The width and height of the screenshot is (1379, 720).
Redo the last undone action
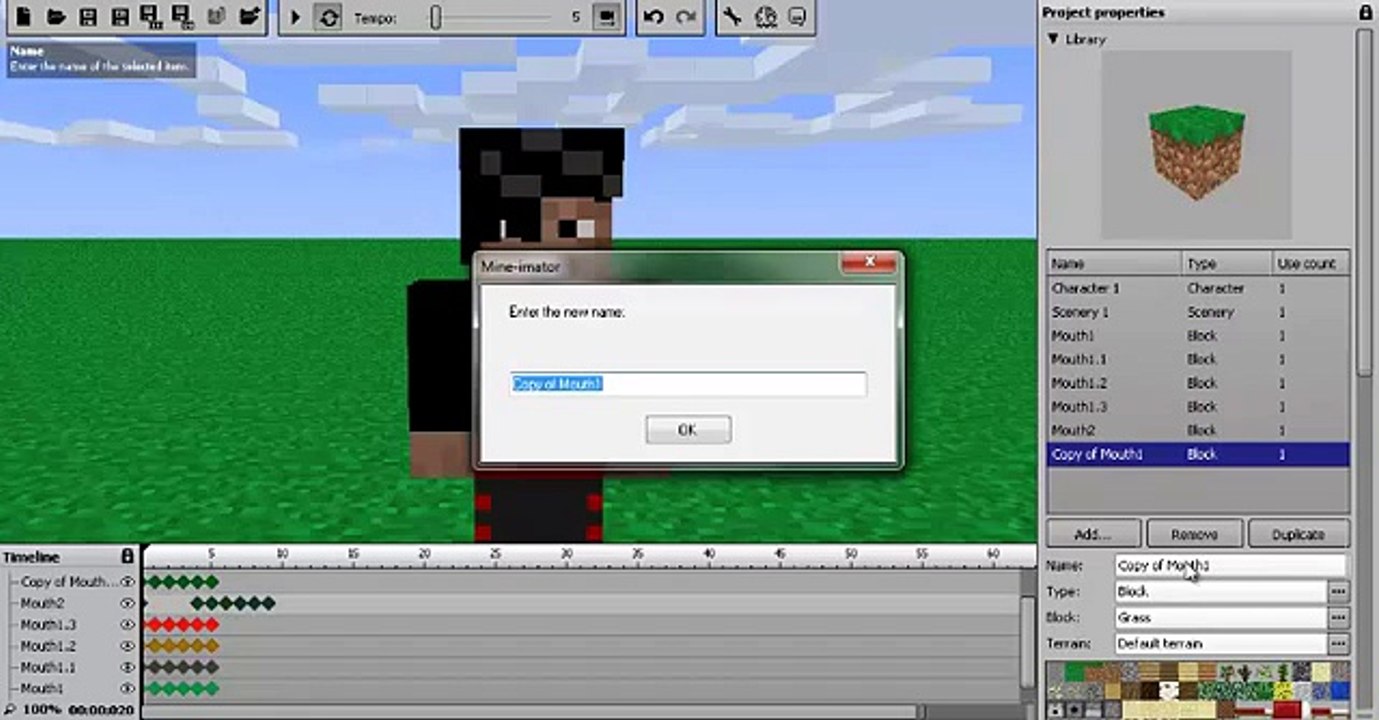[686, 17]
